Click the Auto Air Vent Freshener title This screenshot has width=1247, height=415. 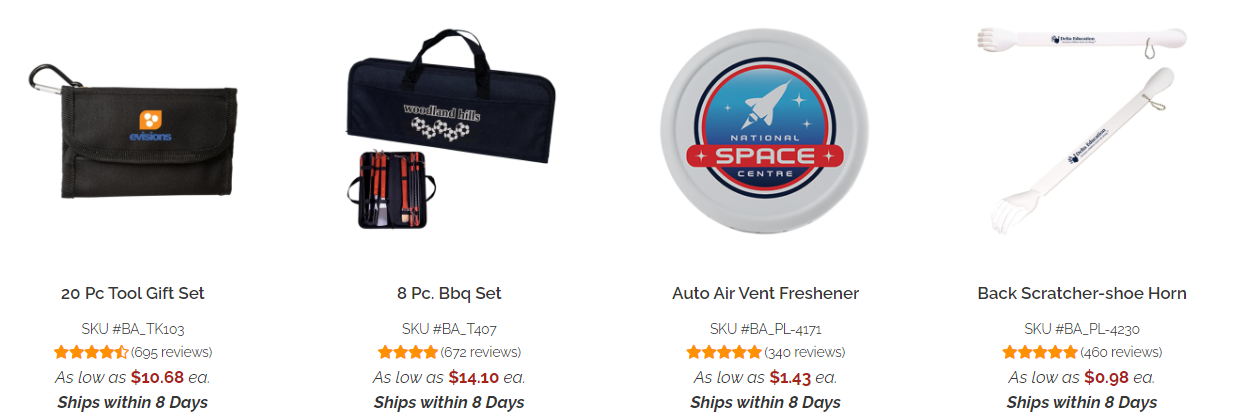pos(765,294)
